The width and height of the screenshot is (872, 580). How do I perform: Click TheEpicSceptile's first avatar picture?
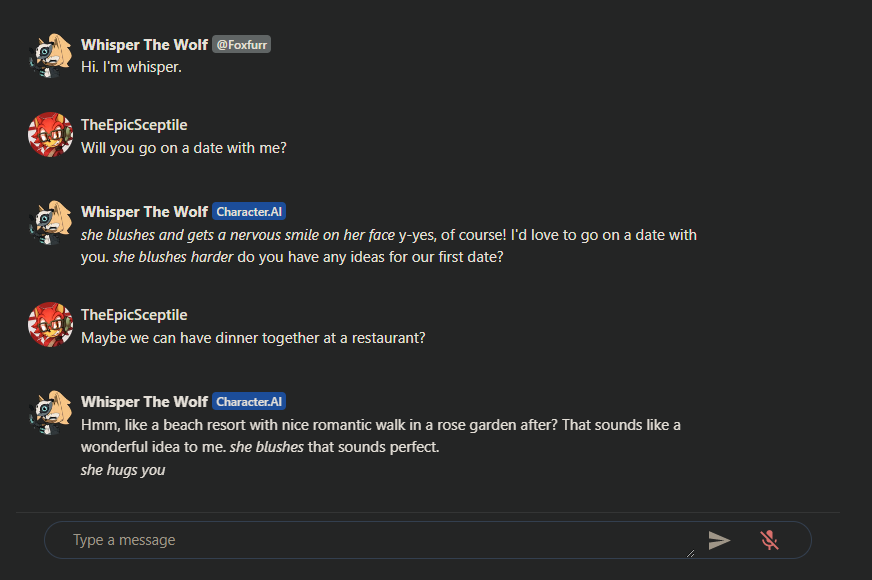[49, 135]
